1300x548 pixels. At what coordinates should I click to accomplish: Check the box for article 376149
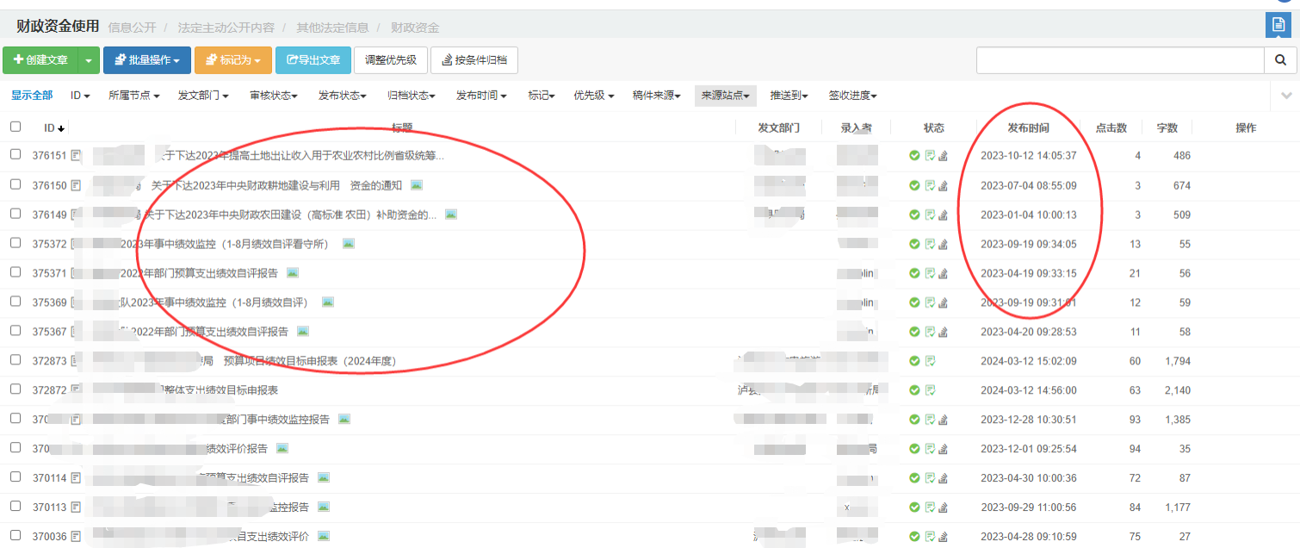(x=15, y=214)
